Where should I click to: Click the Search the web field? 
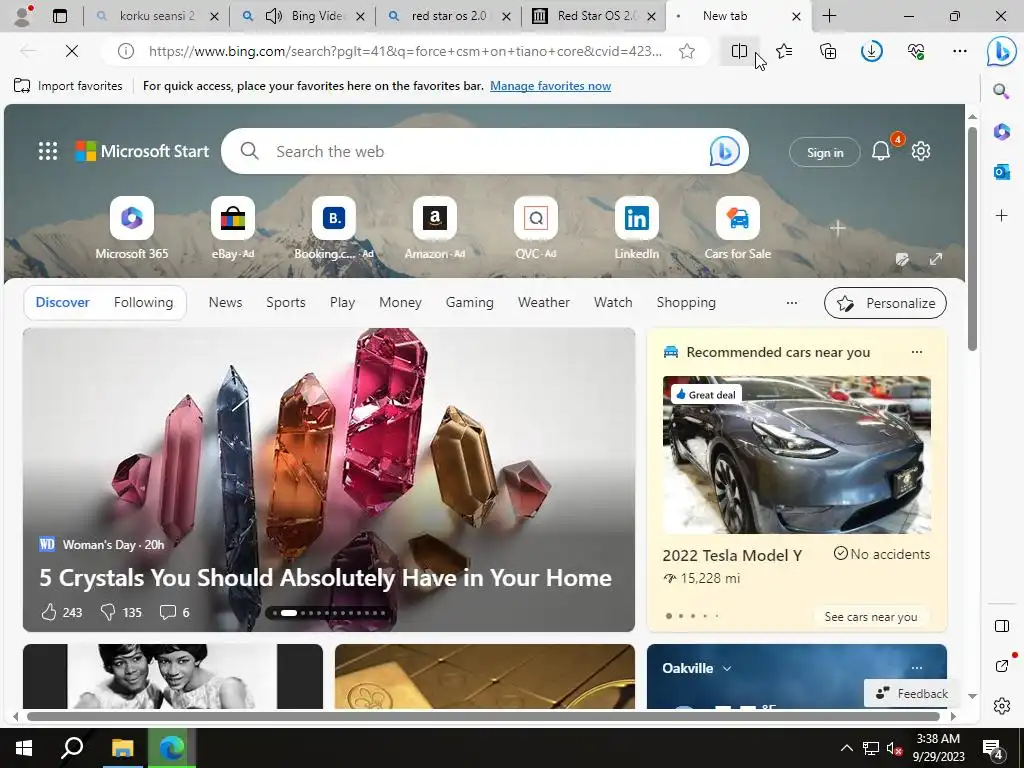tap(485, 151)
